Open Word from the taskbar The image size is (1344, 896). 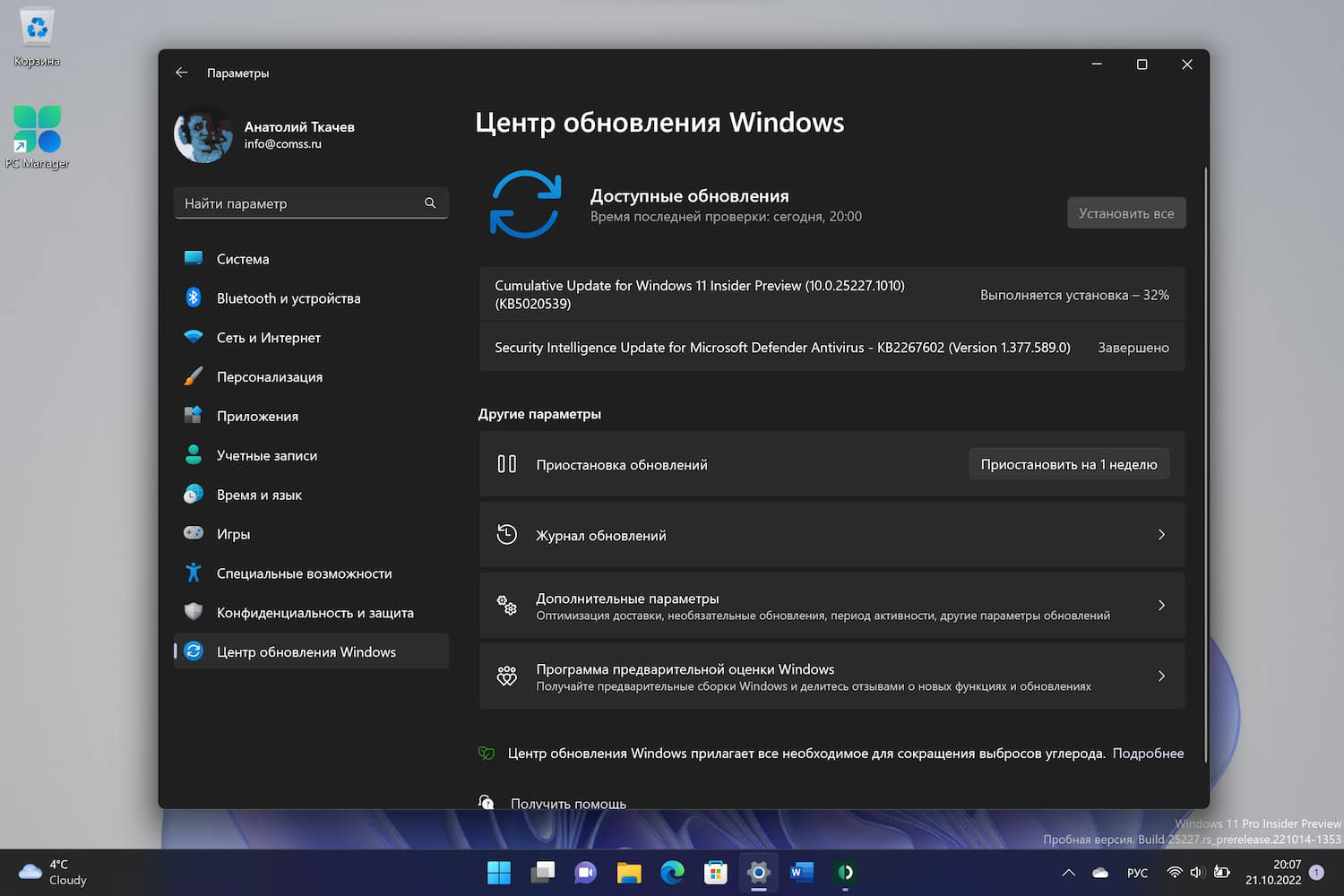[x=802, y=873]
